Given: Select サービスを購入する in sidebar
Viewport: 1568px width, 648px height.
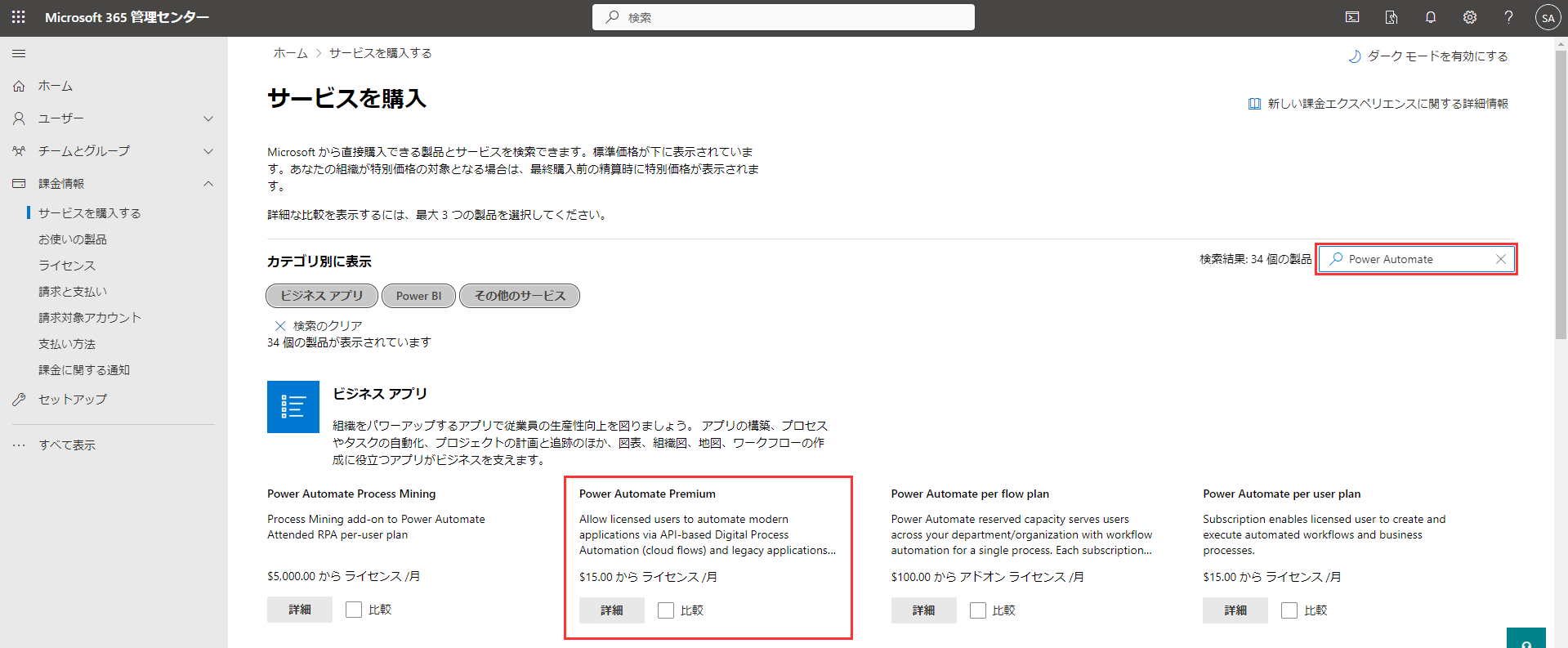Looking at the screenshot, I should (90, 213).
